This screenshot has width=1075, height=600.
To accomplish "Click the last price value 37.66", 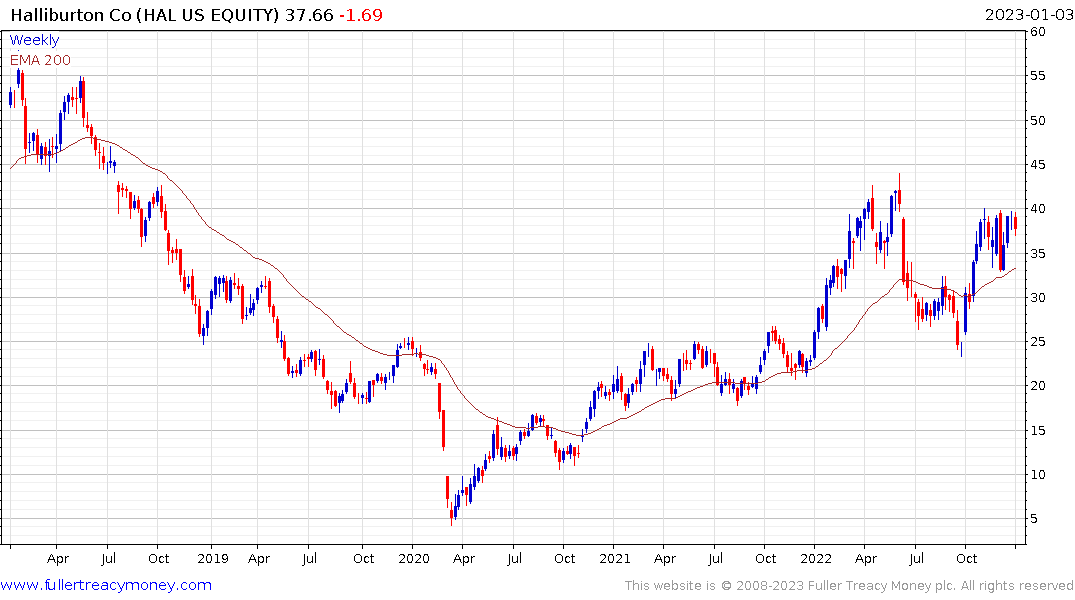I will pyautogui.click(x=309, y=15).
